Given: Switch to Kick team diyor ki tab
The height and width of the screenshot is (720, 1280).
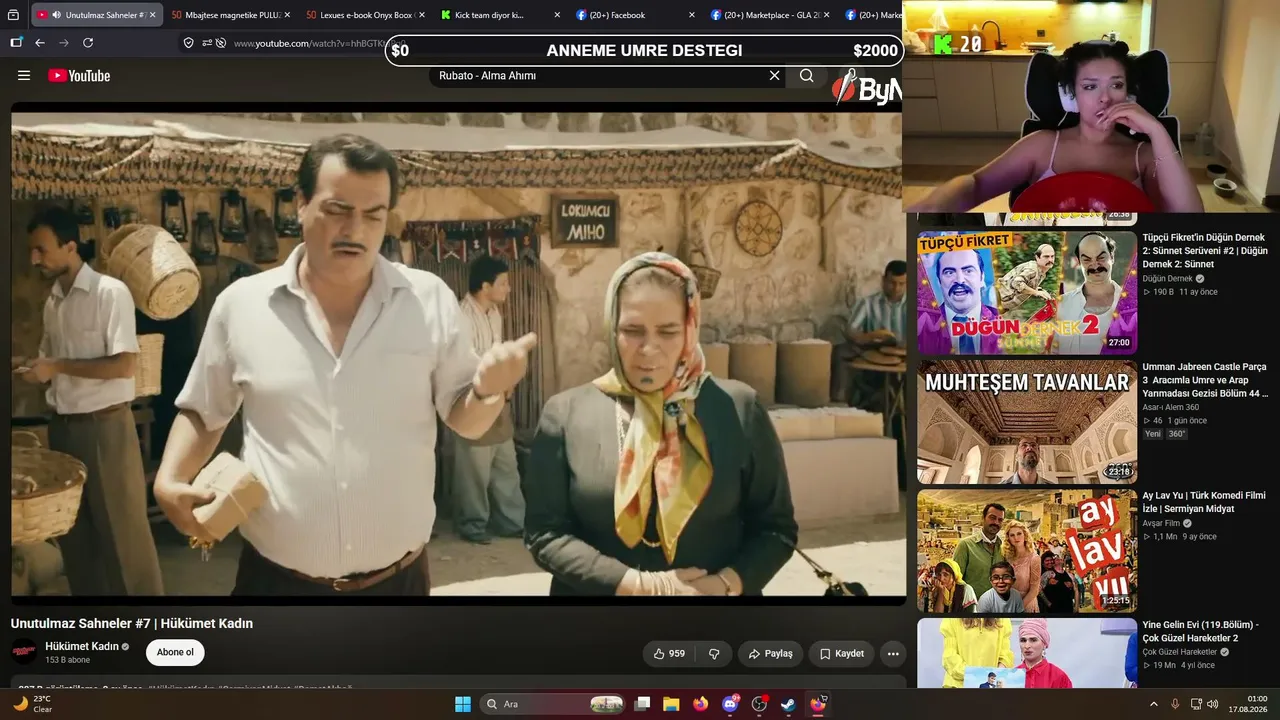Looking at the screenshot, I should (501, 15).
